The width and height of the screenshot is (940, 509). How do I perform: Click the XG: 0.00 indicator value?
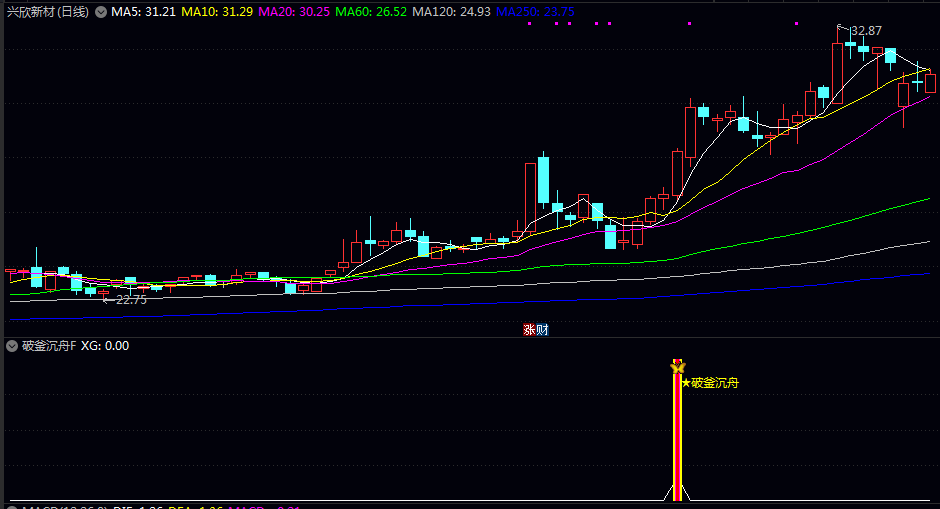coord(105,346)
